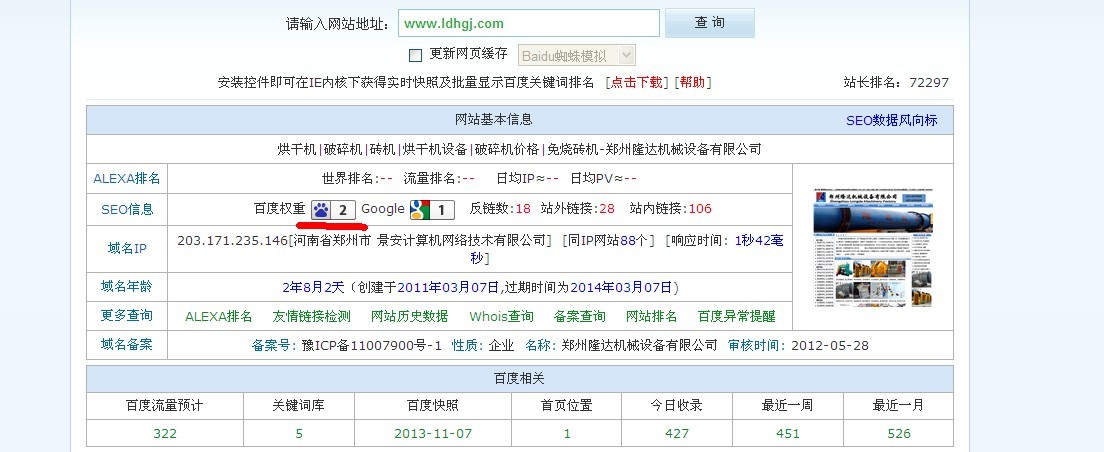Screen dimensions: 1104x452
Task: Click the Baidu traffic estimate 322
Action: 165,434
